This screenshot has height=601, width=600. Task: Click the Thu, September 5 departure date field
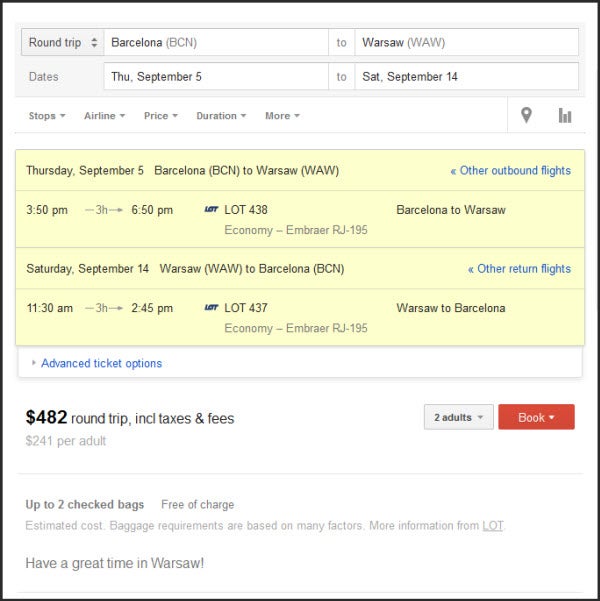pos(216,77)
